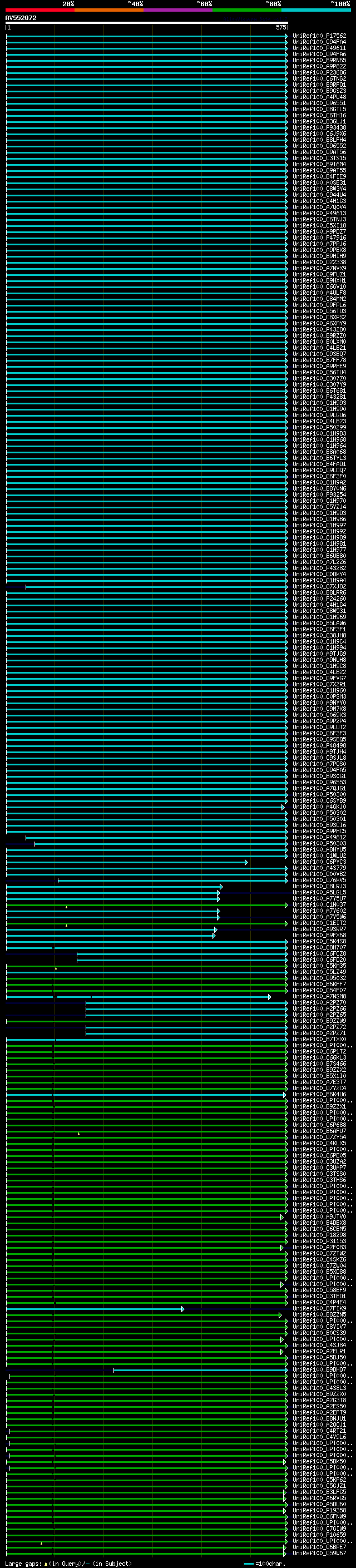
Task: Select the AV552072 query sequence name
Action: click(x=21, y=18)
